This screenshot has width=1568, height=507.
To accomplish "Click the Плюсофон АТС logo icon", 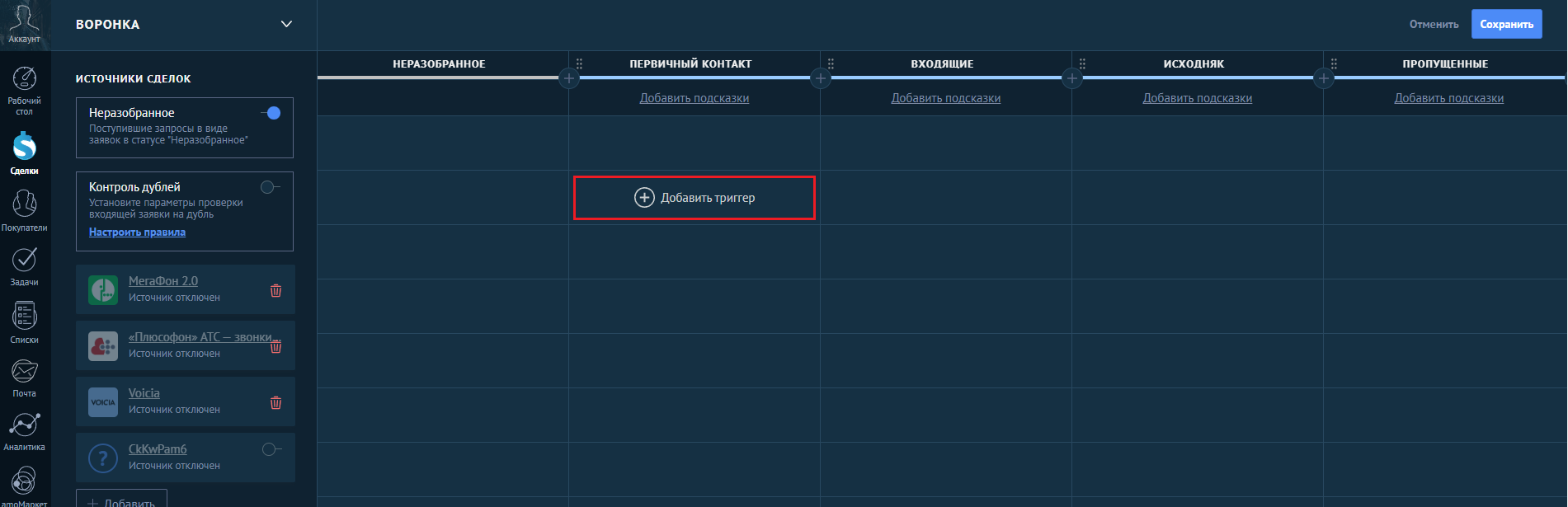I will 103,346.
